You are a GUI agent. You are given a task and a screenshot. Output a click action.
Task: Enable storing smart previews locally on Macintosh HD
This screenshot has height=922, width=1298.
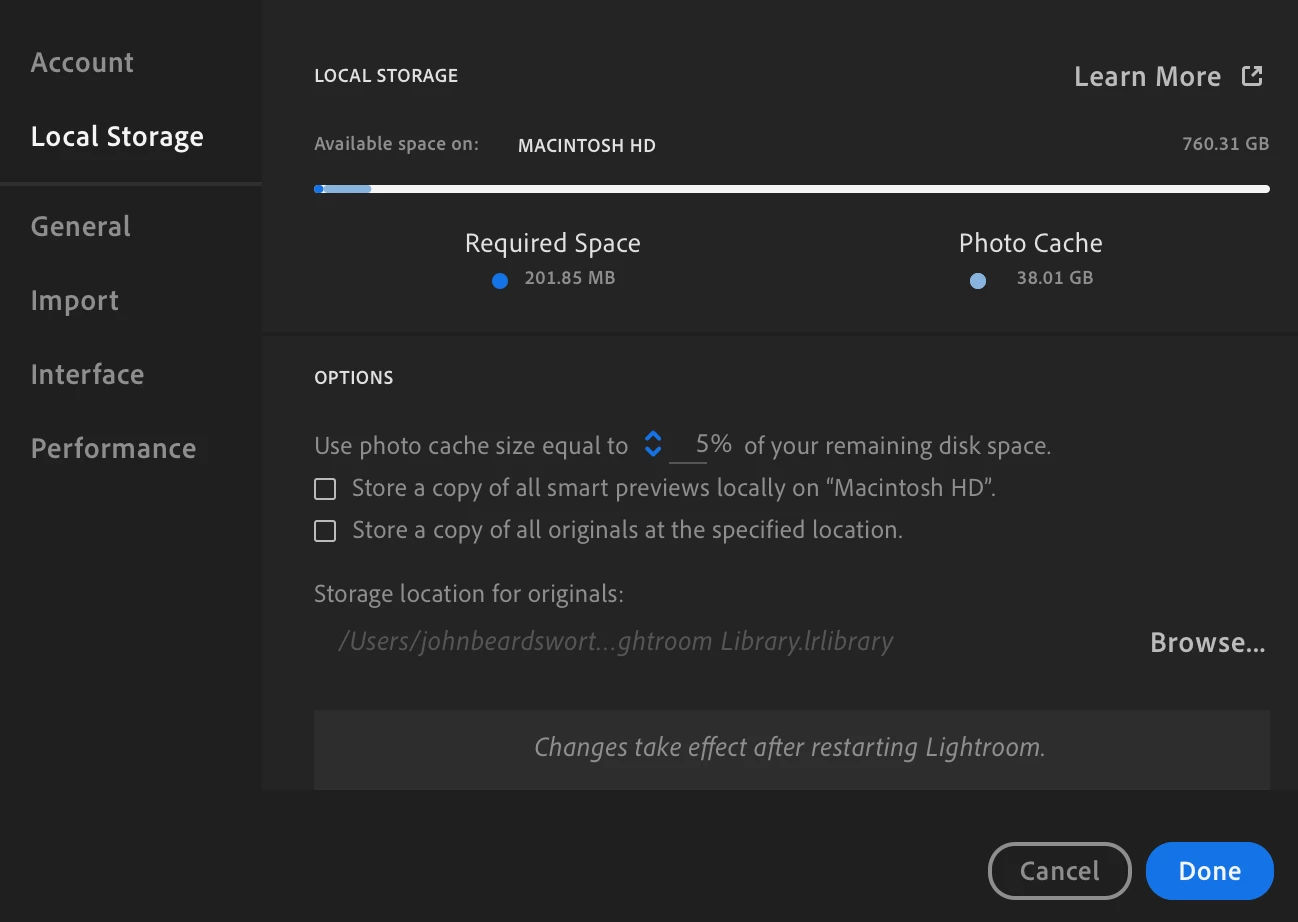(x=325, y=489)
